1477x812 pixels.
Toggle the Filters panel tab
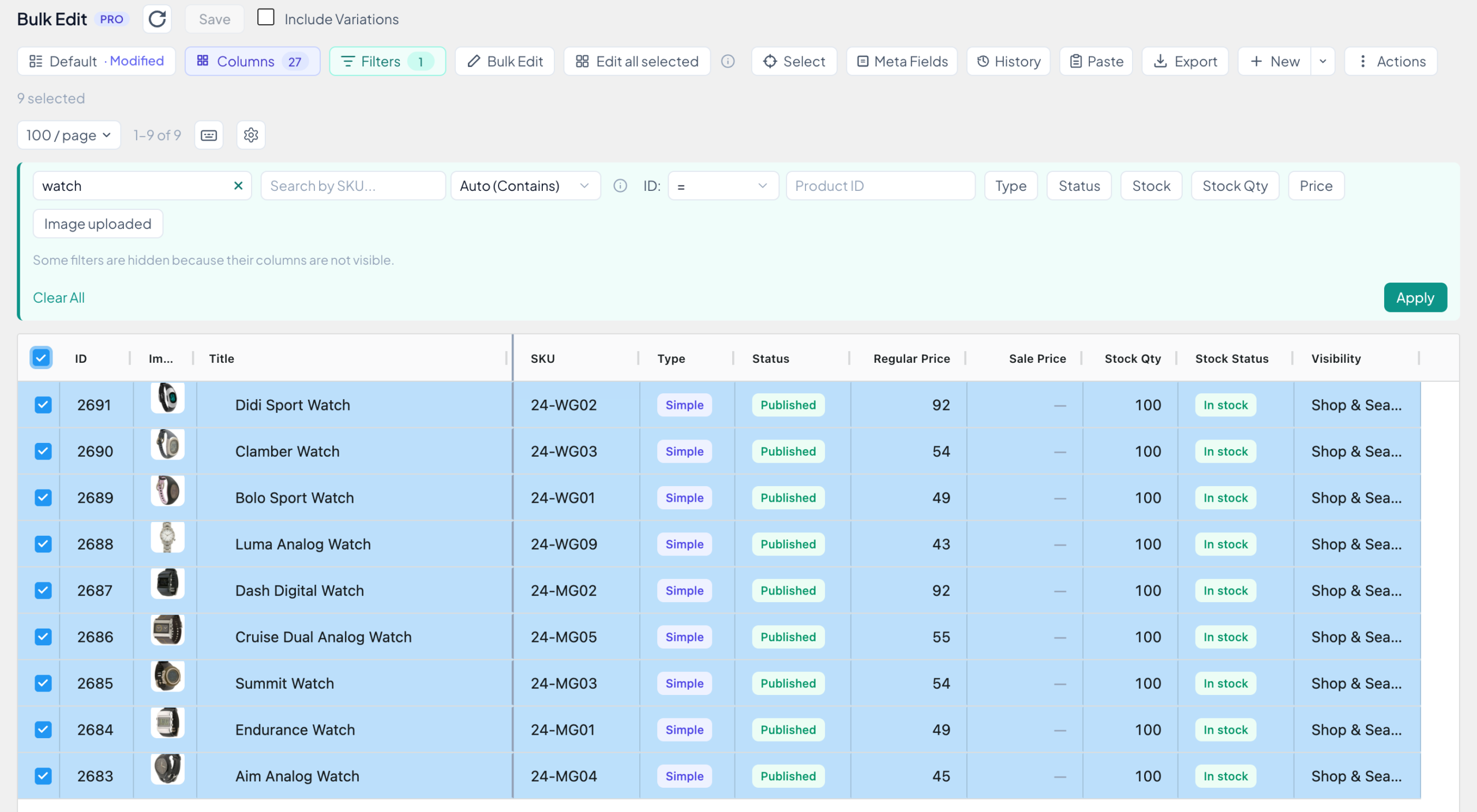pyautogui.click(x=388, y=61)
